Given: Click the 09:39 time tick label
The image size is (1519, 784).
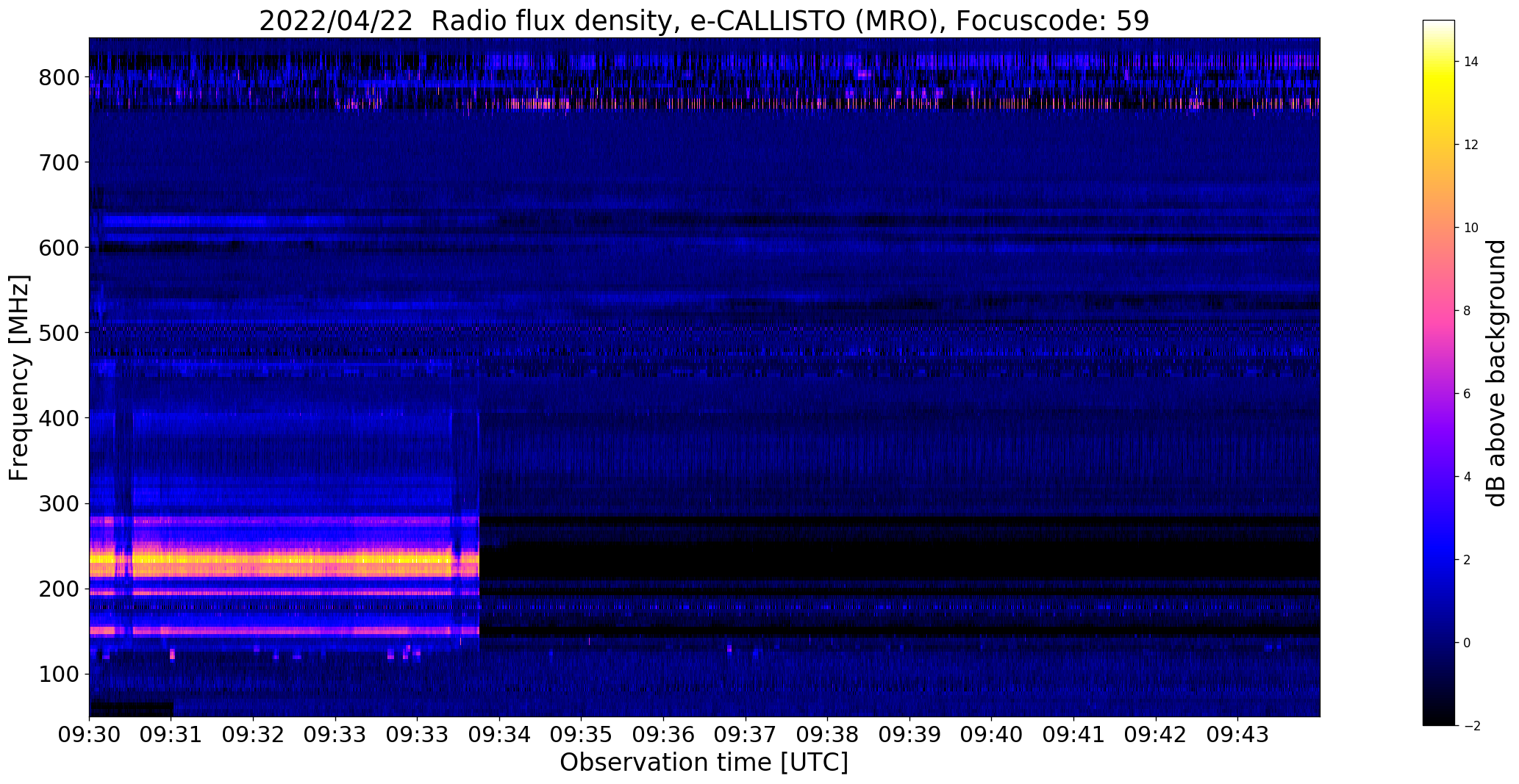Looking at the screenshot, I should (910, 736).
